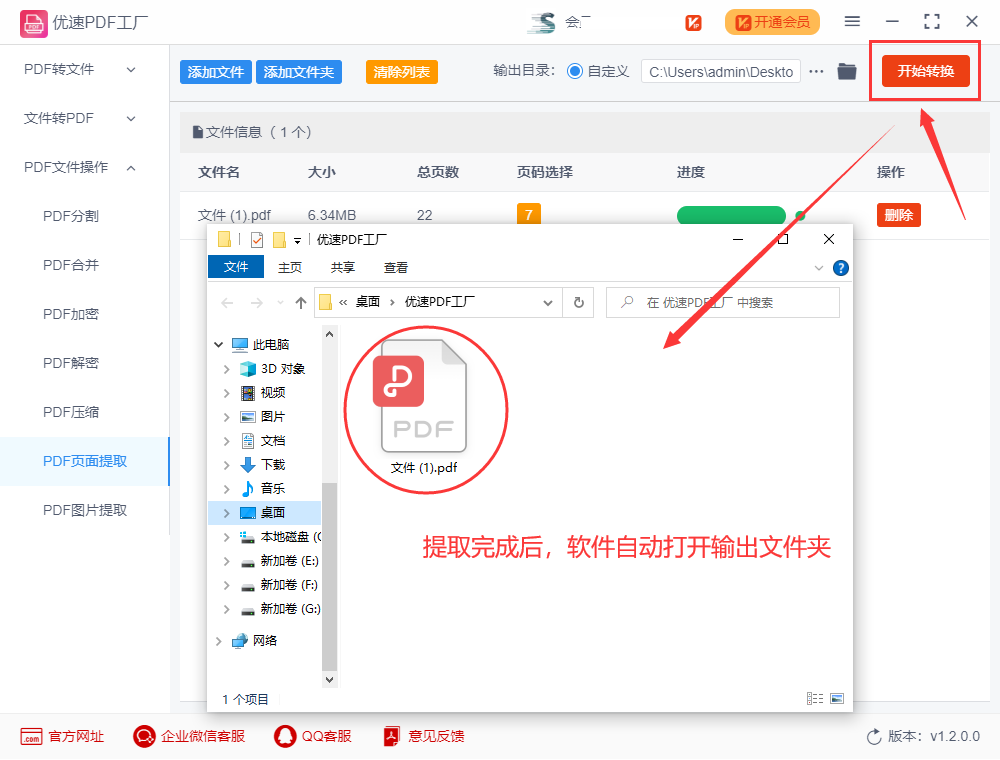Switch to the Explorer 查看 tab
Screen dimensions: 1000x760
tap(395, 268)
